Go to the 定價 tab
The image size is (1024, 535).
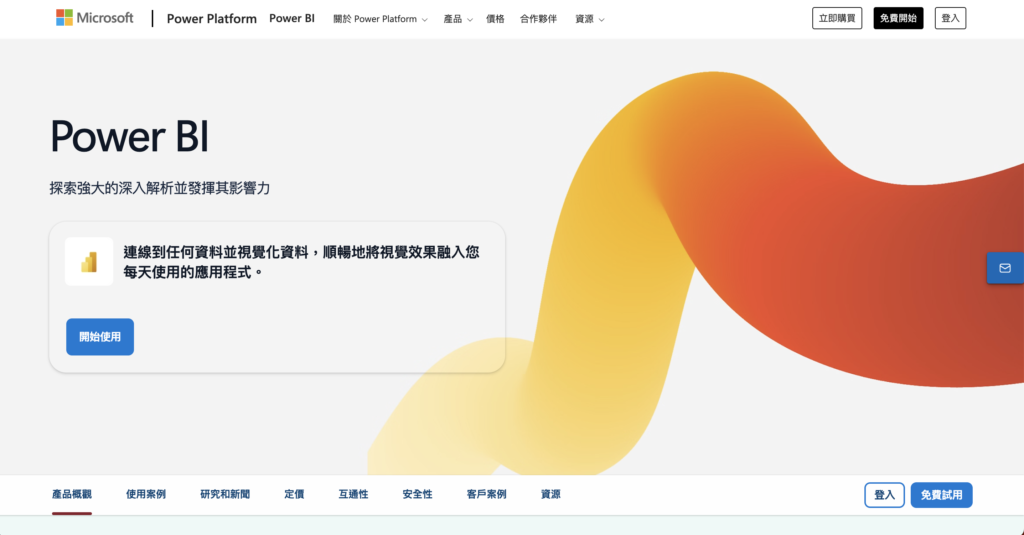click(294, 494)
